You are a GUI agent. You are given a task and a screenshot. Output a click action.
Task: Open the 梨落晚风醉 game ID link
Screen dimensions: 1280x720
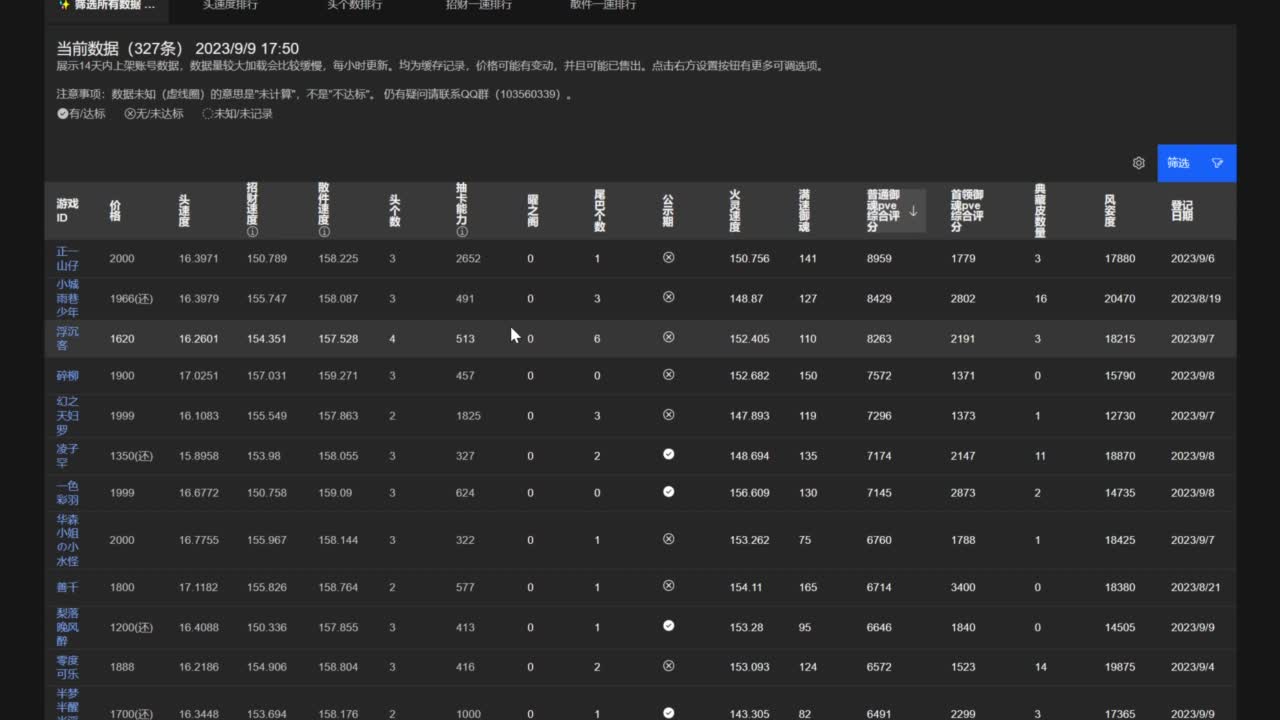coord(67,627)
